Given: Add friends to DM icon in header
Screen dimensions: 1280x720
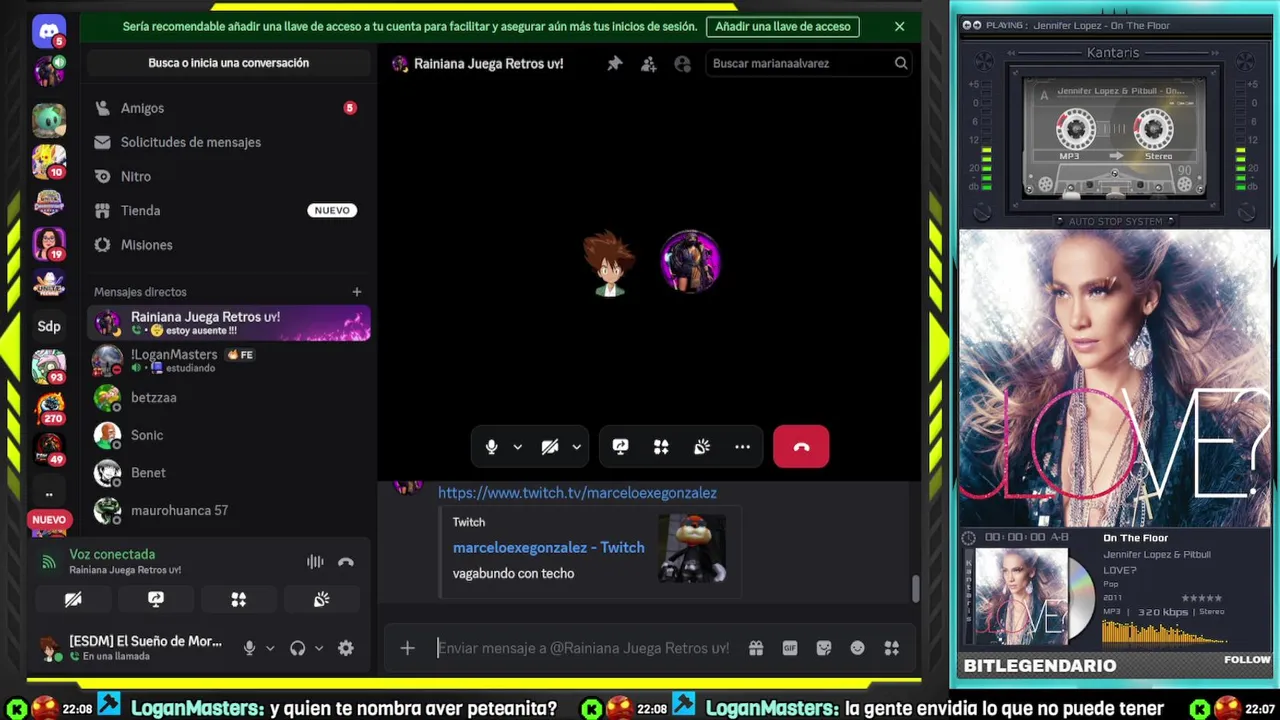Looking at the screenshot, I should click(649, 63).
